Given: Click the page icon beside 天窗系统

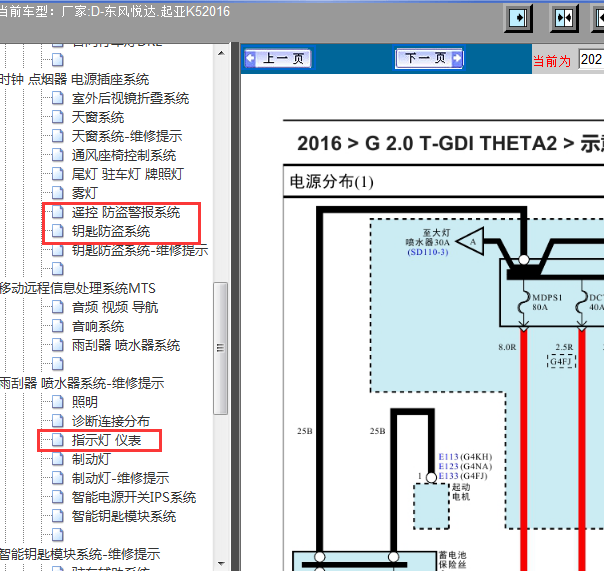Looking at the screenshot, I should [x=58, y=117].
